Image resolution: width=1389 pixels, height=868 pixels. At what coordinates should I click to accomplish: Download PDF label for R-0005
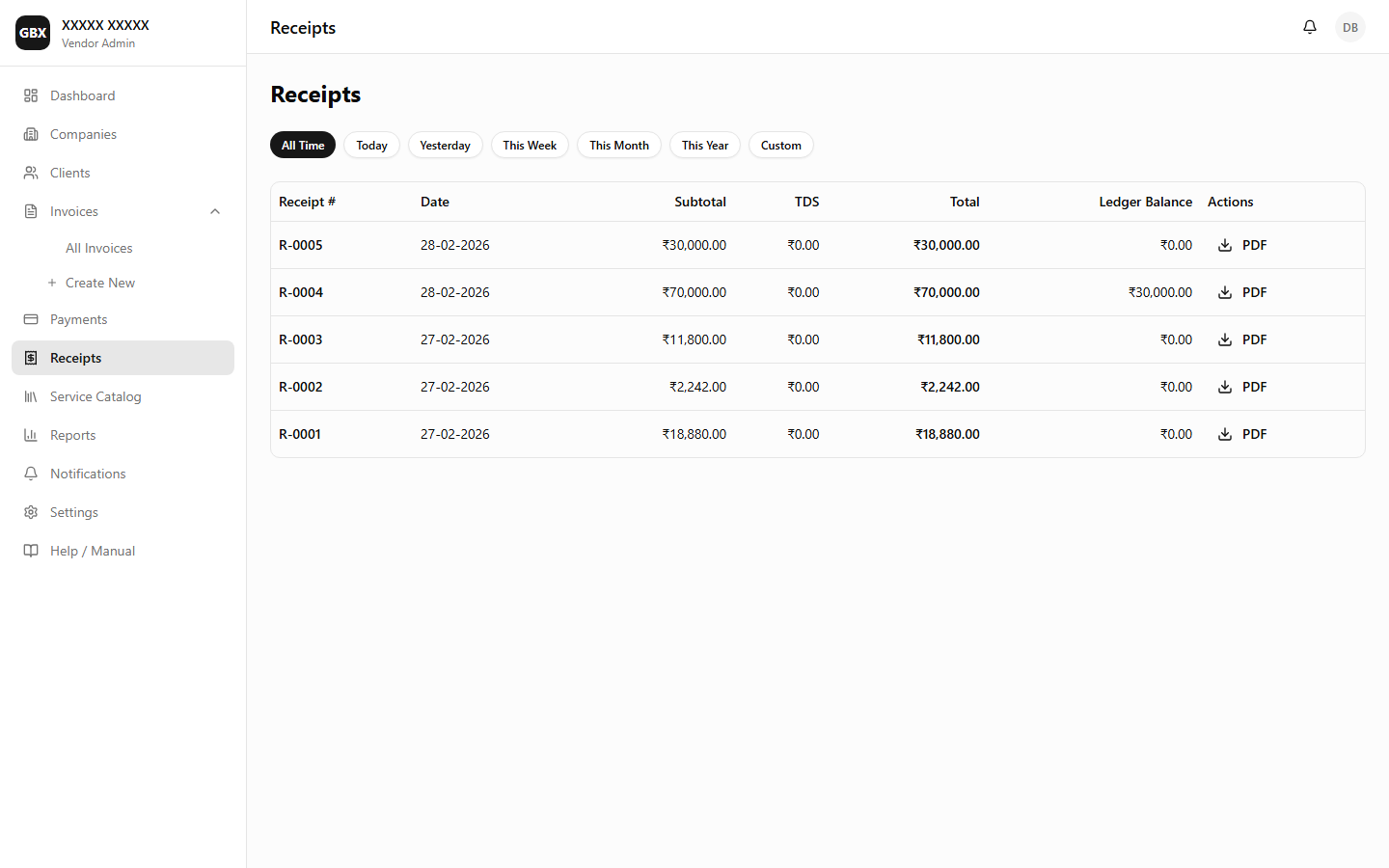[x=1254, y=245]
